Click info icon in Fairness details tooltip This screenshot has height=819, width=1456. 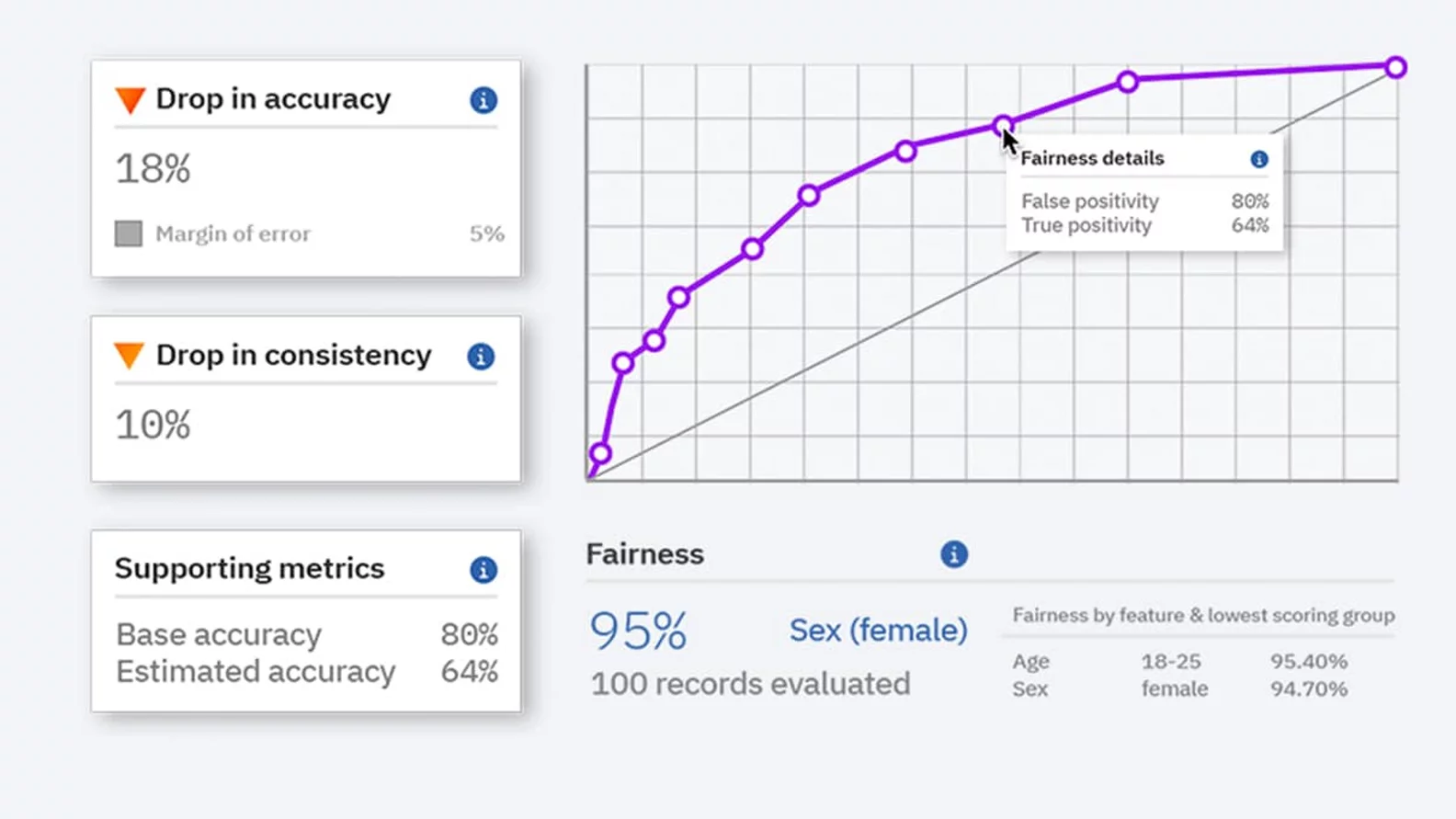(x=1259, y=159)
